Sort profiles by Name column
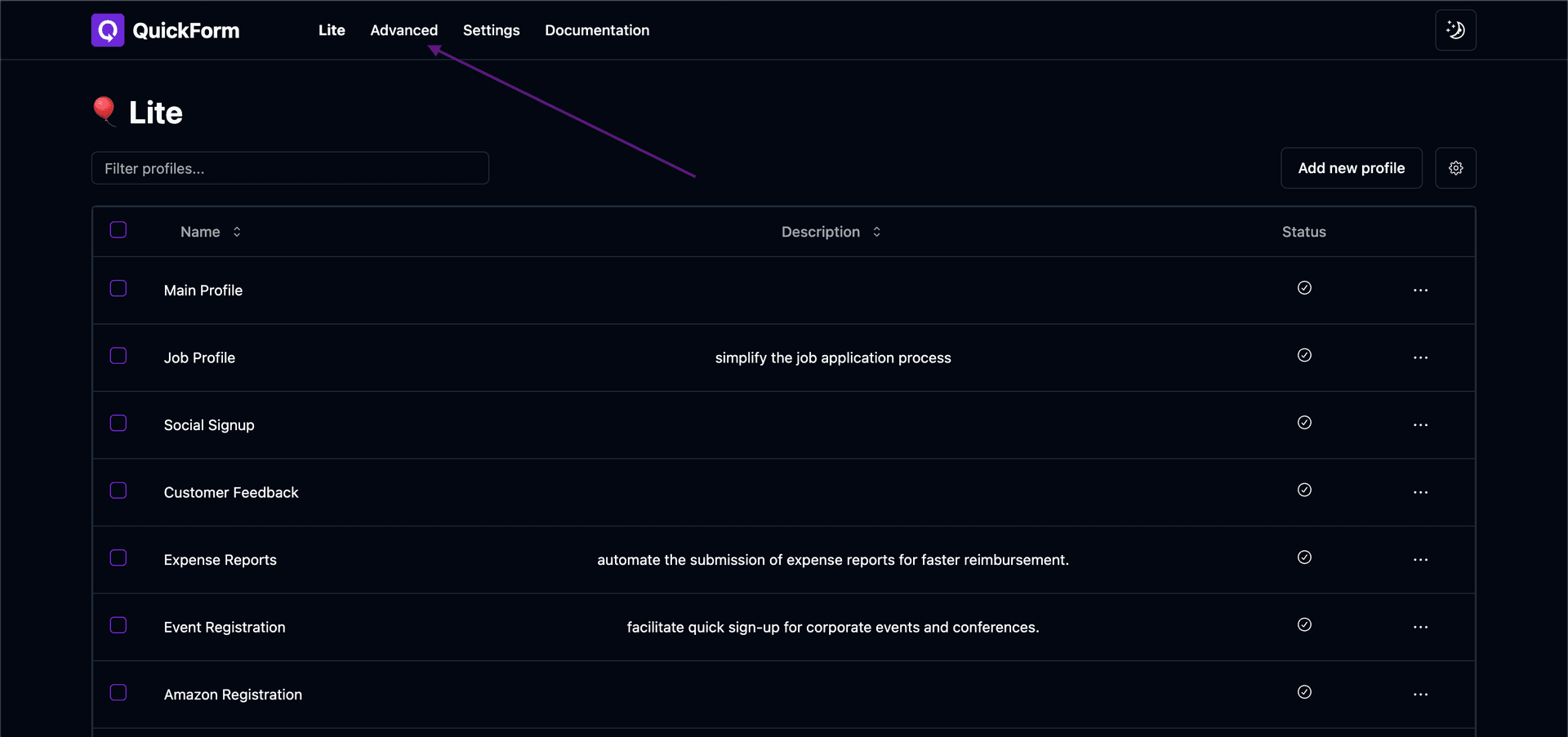The image size is (1568, 737). tap(211, 232)
